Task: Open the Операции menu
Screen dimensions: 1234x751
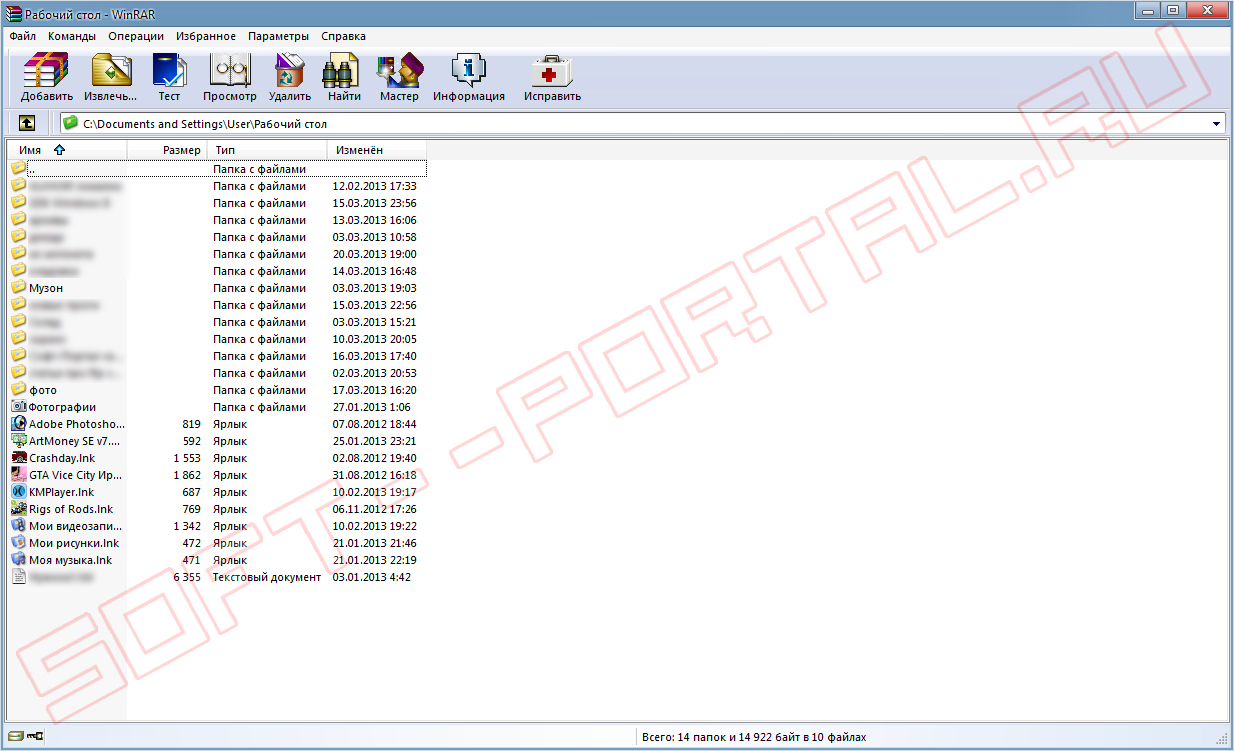Action: pyautogui.click(x=136, y=36)
